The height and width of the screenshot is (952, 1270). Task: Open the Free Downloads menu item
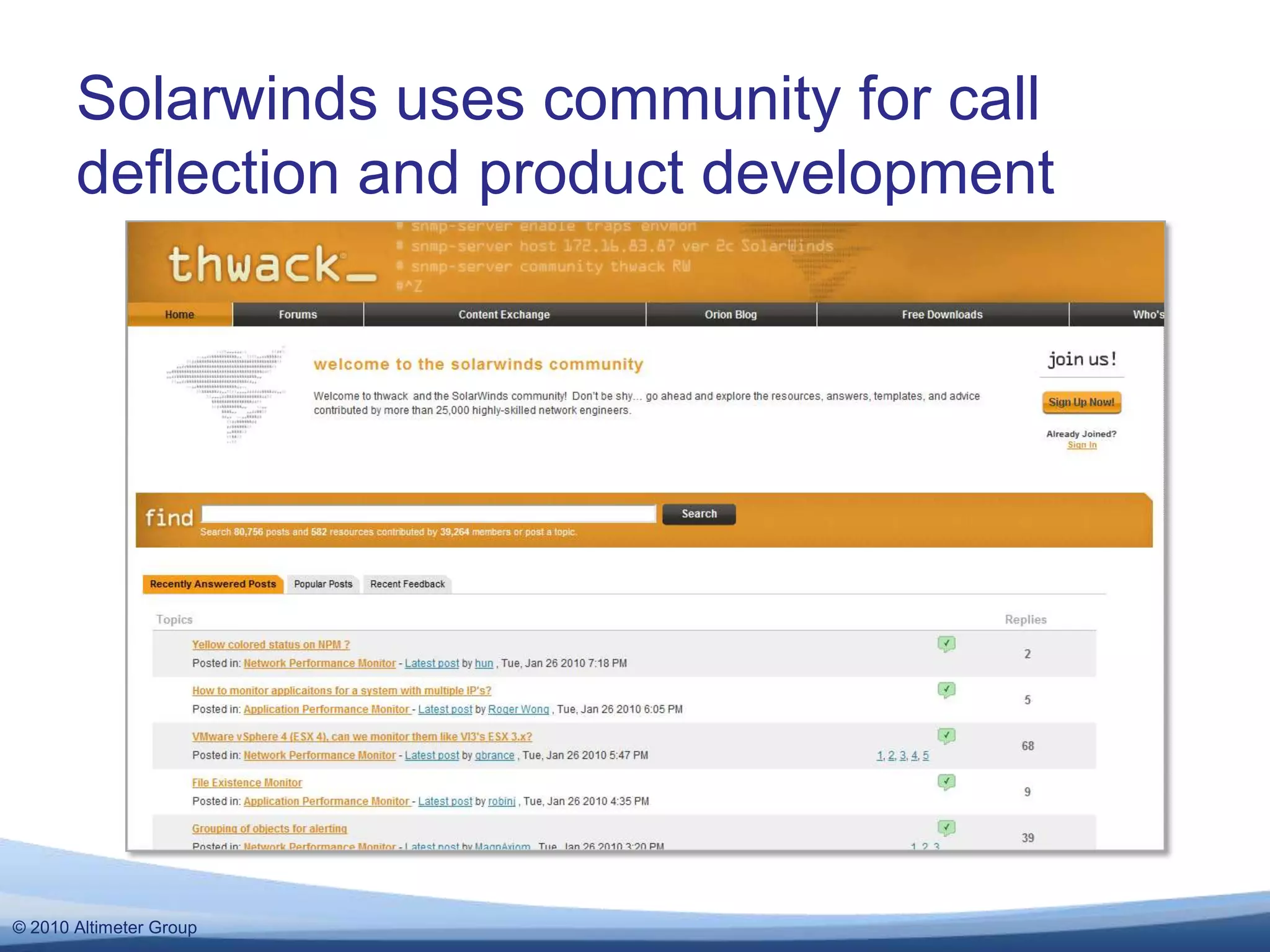point(941,315)
